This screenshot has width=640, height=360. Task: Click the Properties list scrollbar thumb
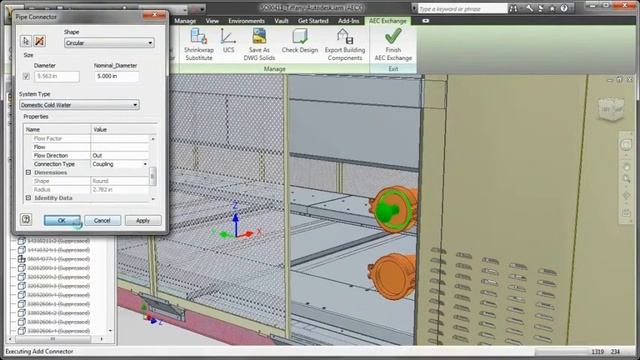pos(153,176)
